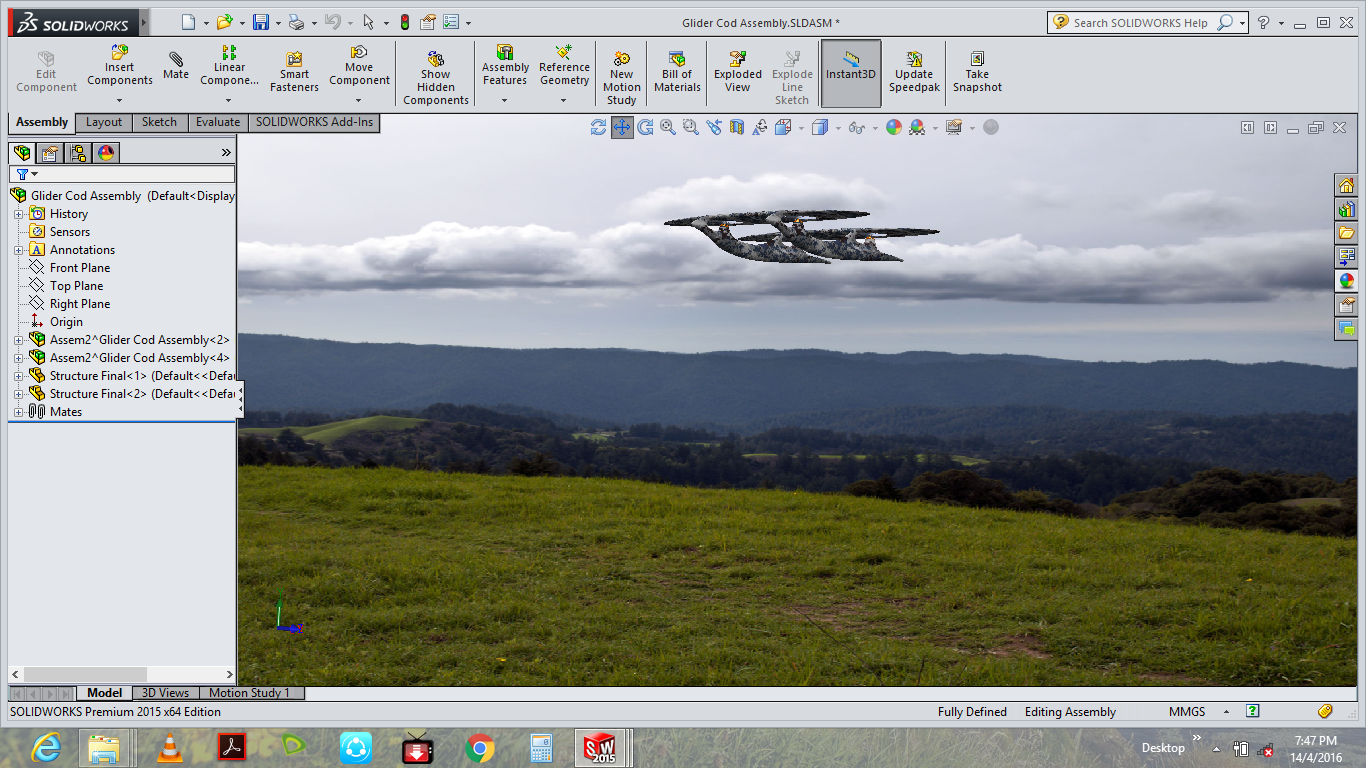Click the clock showing 7:47 PM

1315,741
